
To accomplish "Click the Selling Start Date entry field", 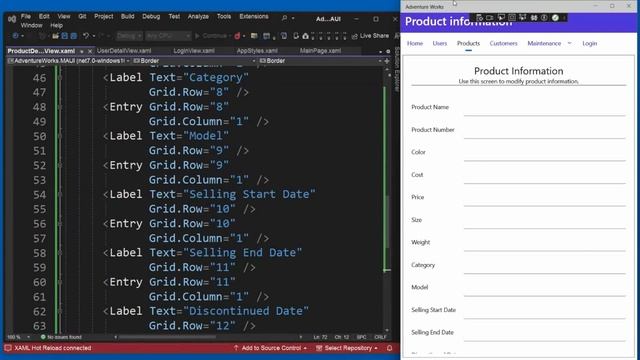I will click(x=544, y=310).
